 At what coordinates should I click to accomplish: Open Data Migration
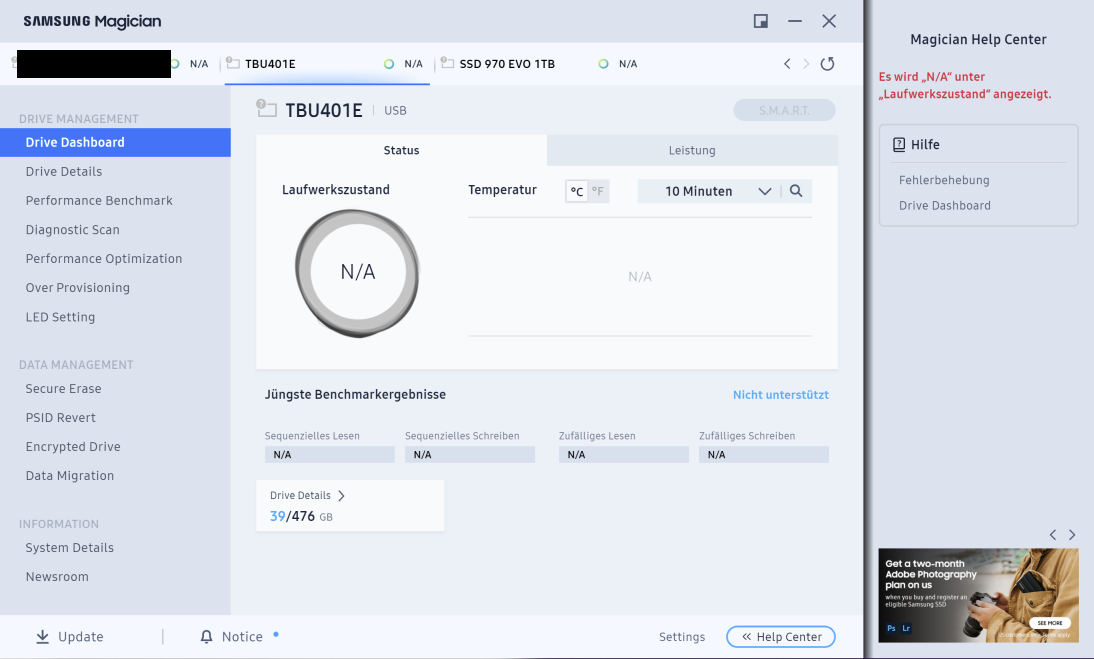tap(70, 476)
